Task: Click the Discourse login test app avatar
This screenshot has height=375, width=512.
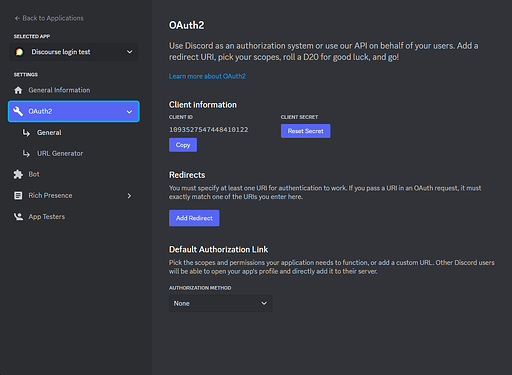Action: 19,52
